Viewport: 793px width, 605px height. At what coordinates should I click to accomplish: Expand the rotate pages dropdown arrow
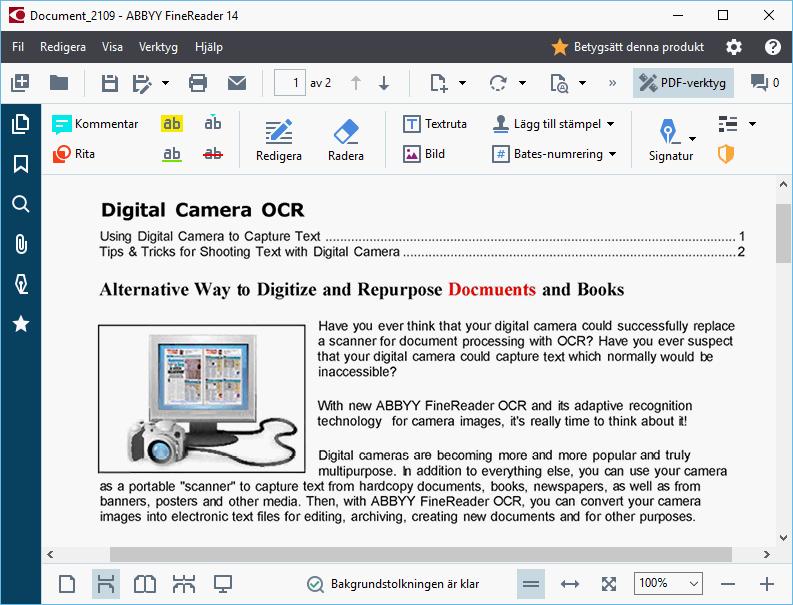(x=522, y=83)
